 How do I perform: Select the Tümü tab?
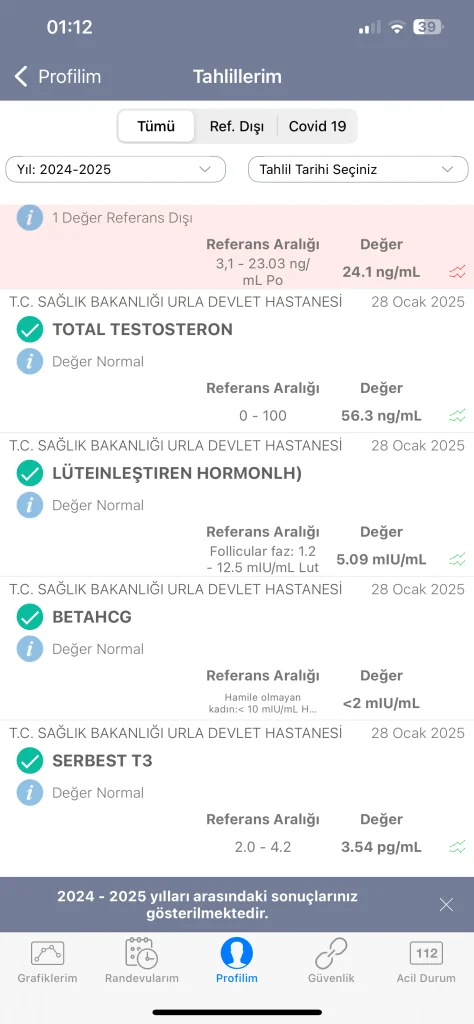click(156, 126)
